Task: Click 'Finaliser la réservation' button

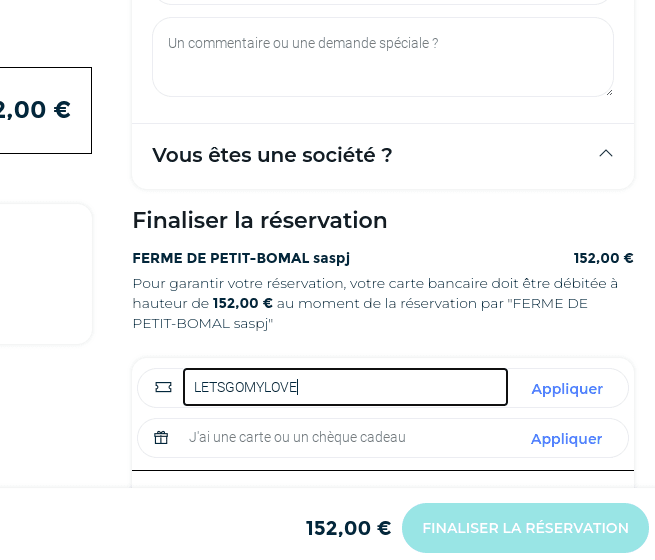Action: [x=526, y=528]
